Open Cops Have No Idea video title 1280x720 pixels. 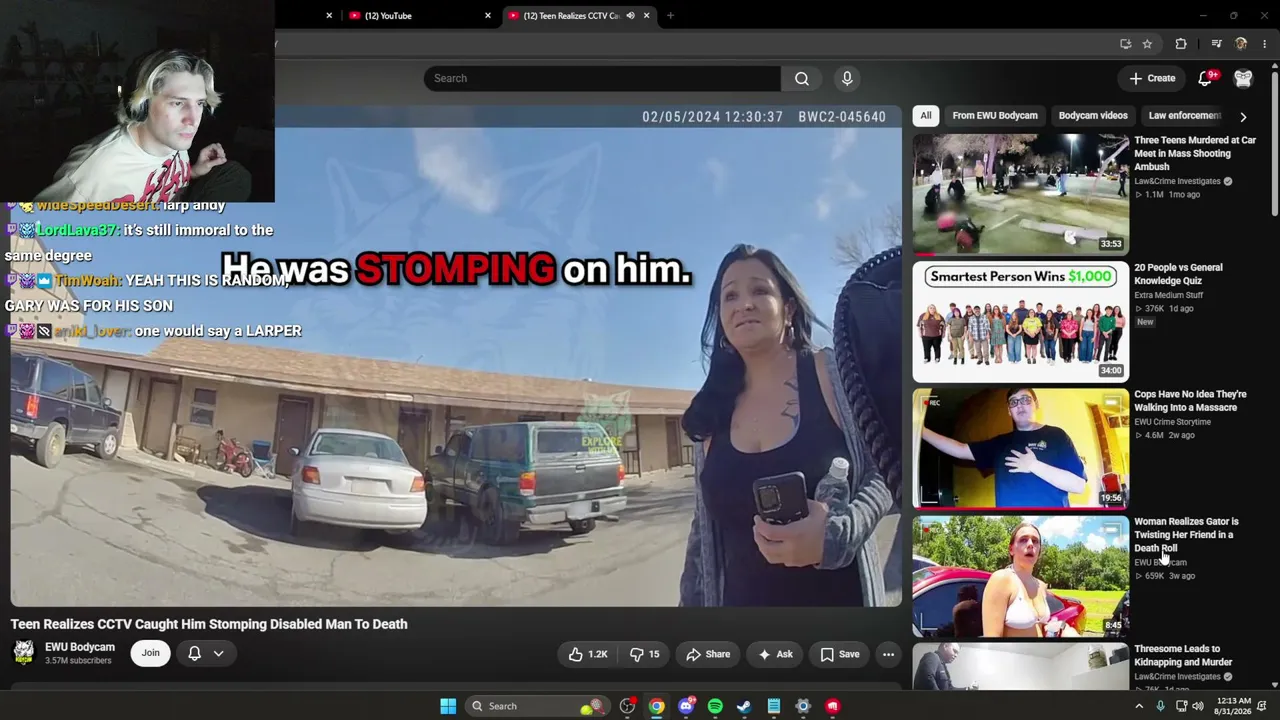[x=1190, y=401]
